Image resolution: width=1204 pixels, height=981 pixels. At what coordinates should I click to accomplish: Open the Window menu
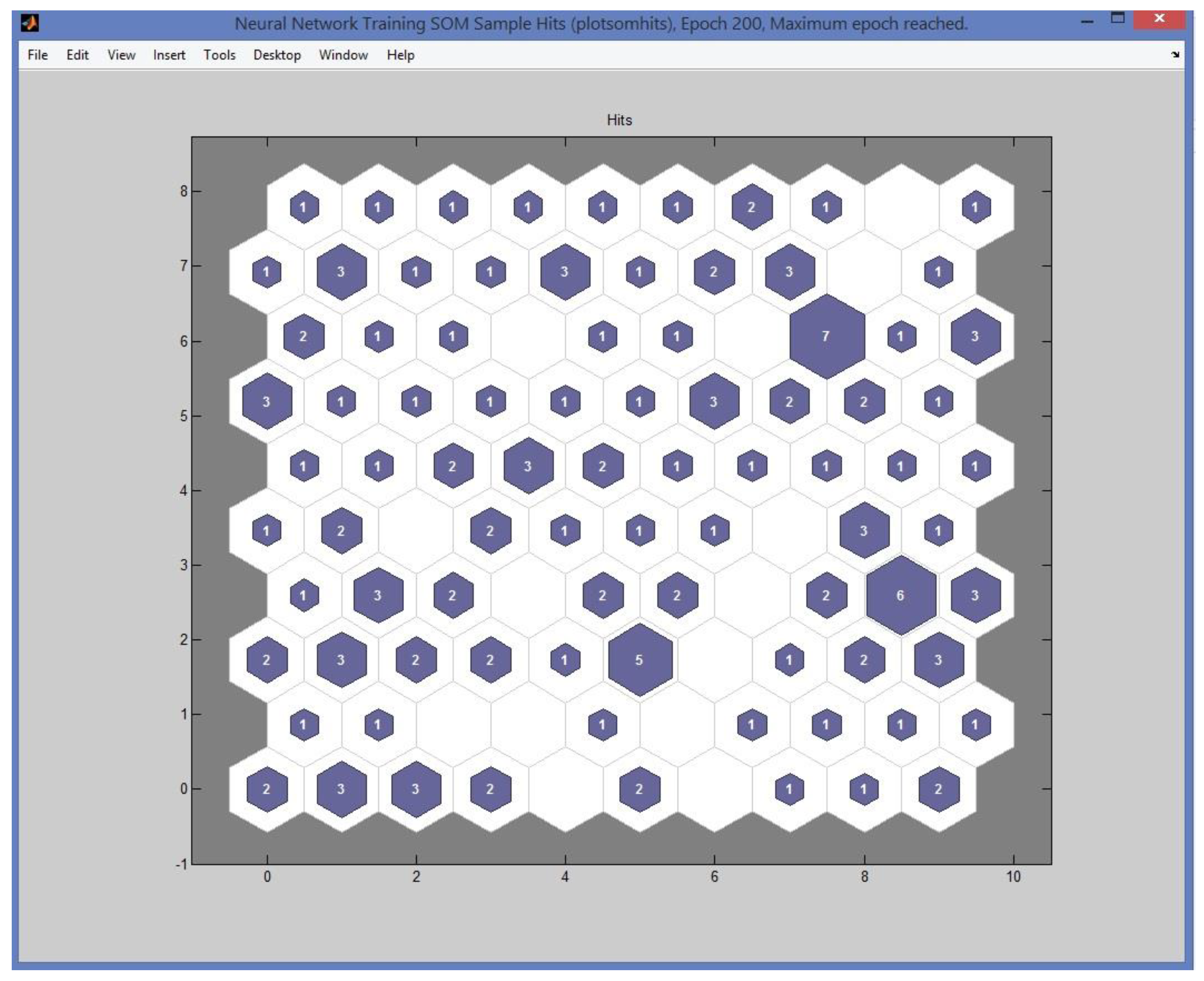pos(343,55)
